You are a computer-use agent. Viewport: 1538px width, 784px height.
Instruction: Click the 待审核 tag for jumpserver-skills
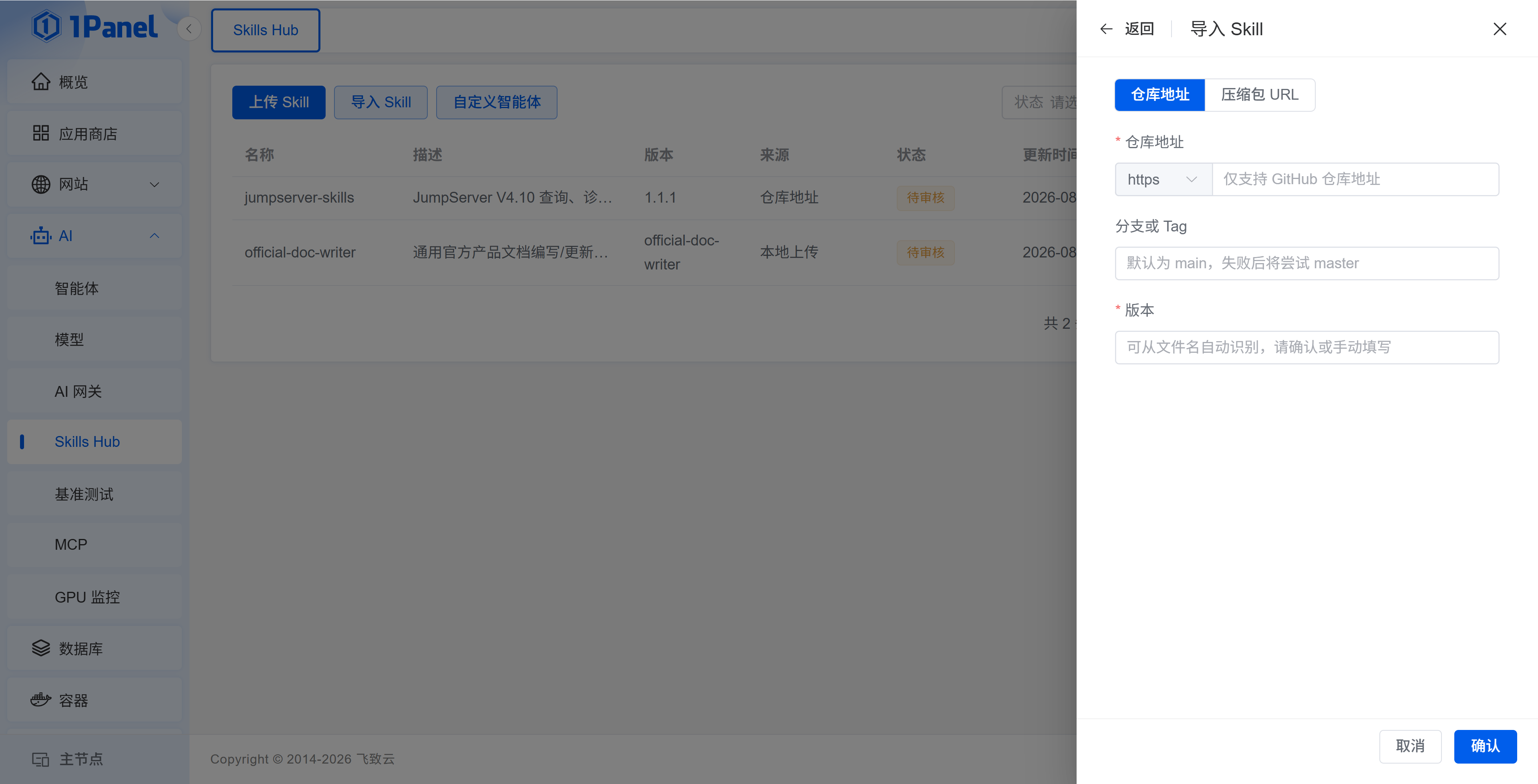[926, 198]
